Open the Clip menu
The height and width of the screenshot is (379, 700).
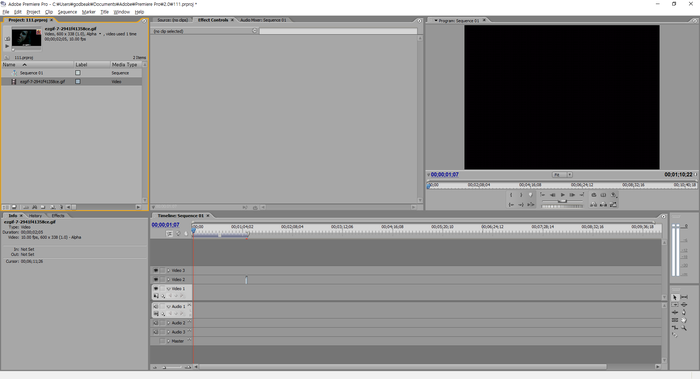coord(49,12)
